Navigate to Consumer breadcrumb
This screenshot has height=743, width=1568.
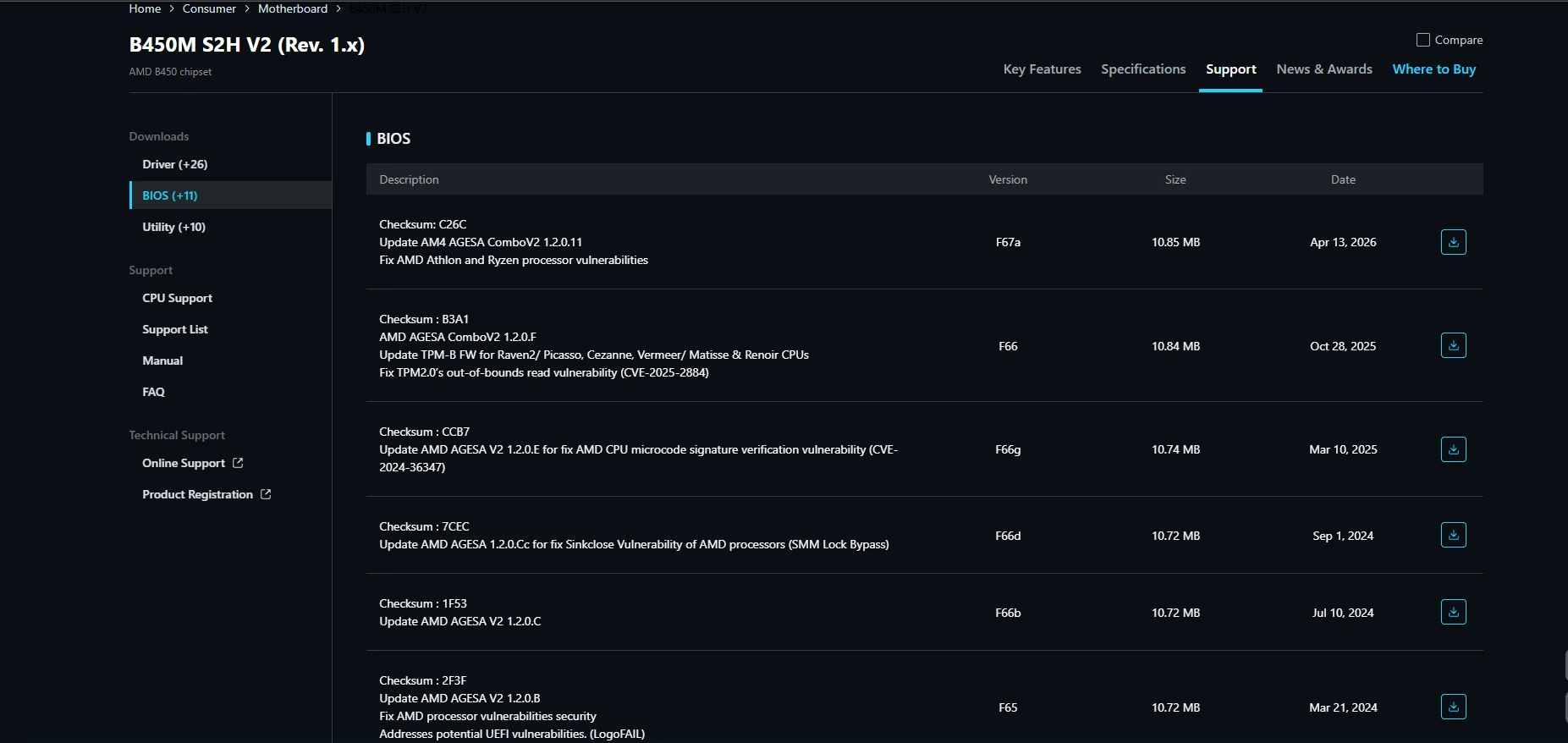(209, 8)
